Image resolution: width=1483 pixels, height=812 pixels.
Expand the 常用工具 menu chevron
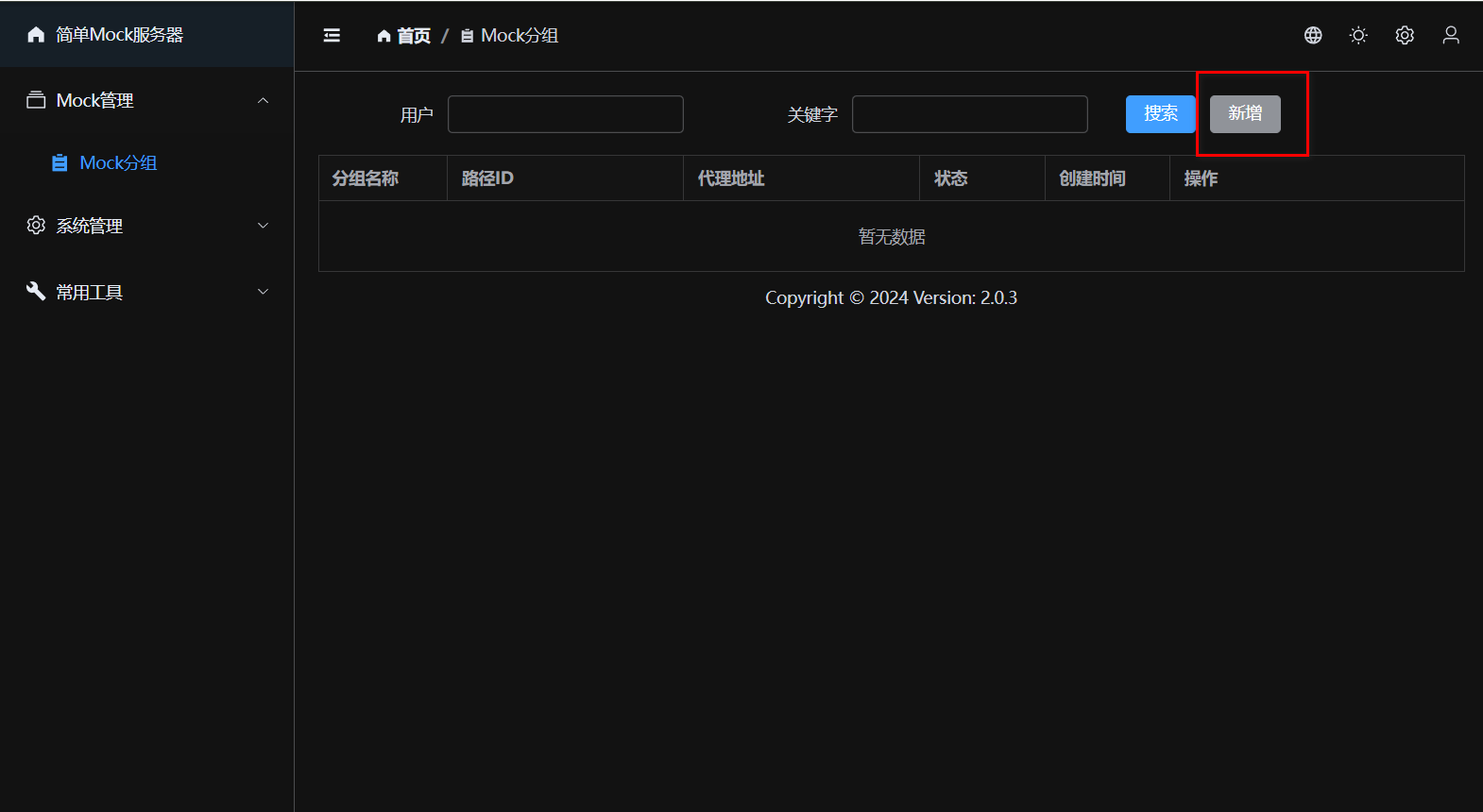[264, 292]
